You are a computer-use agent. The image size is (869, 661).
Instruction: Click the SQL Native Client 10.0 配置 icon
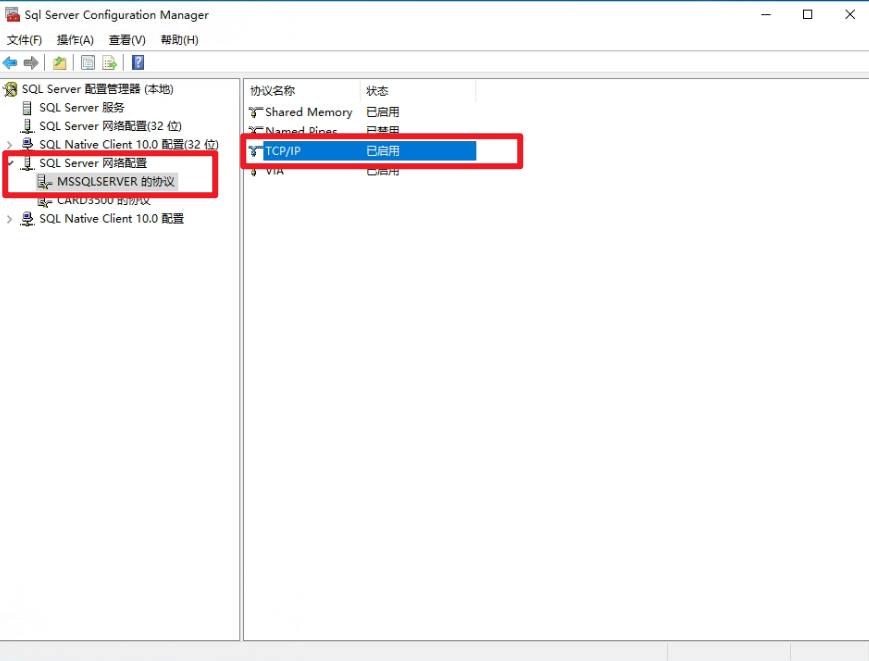[x=27, y=219]
